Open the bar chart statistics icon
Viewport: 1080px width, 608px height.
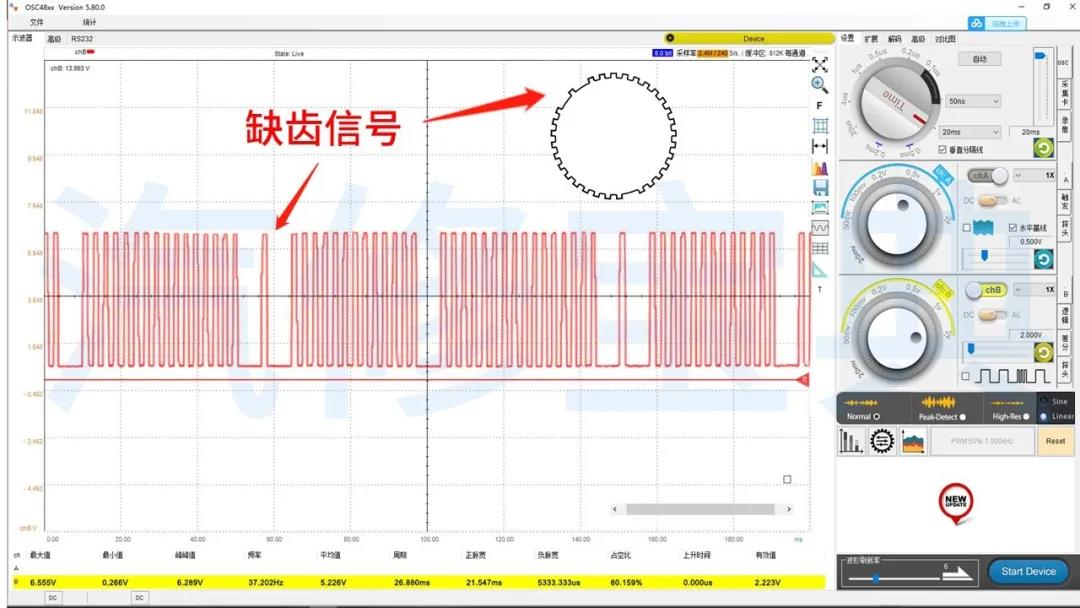tap(851, 441)
